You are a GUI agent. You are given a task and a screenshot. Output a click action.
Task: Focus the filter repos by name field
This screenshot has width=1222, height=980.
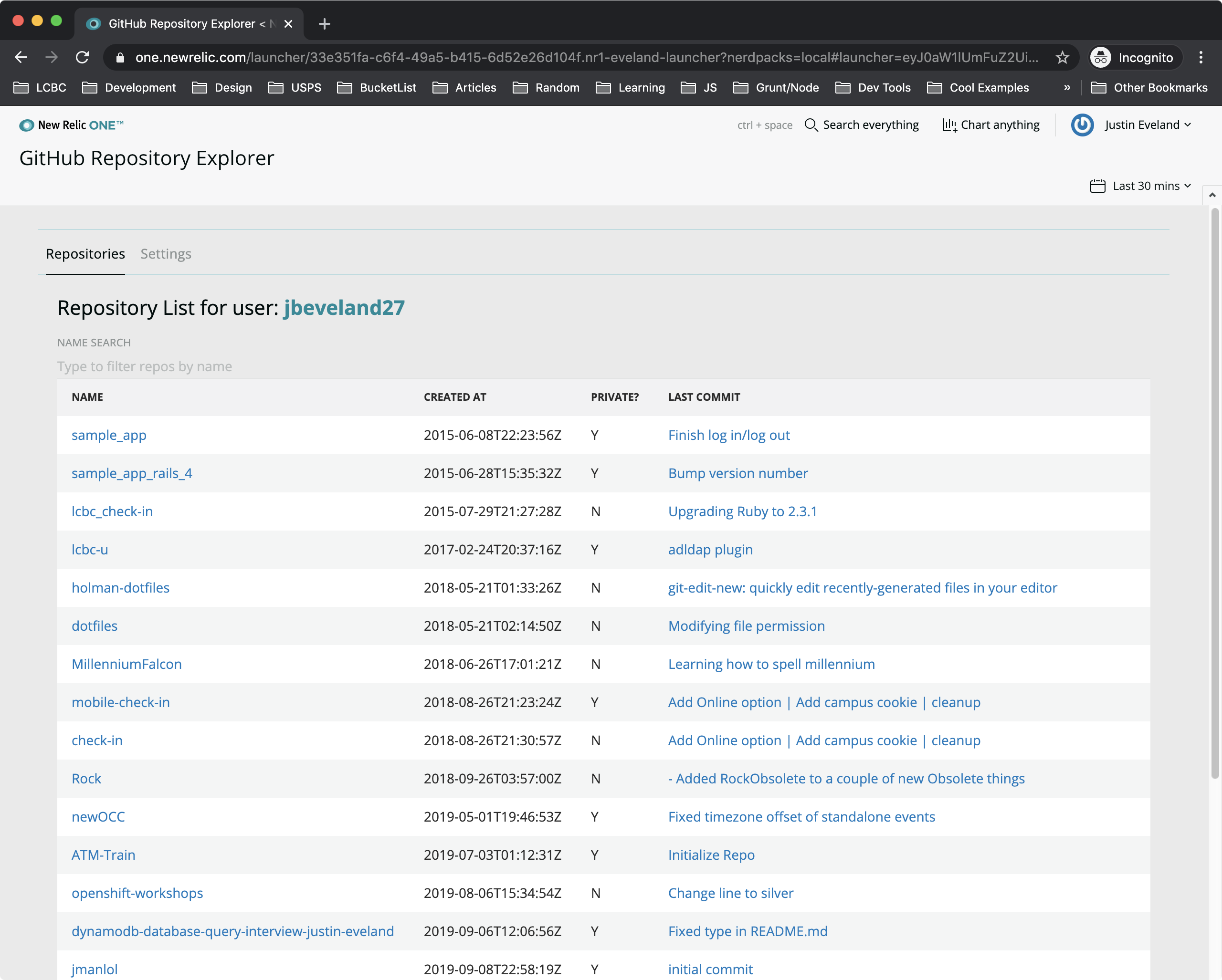604,366
